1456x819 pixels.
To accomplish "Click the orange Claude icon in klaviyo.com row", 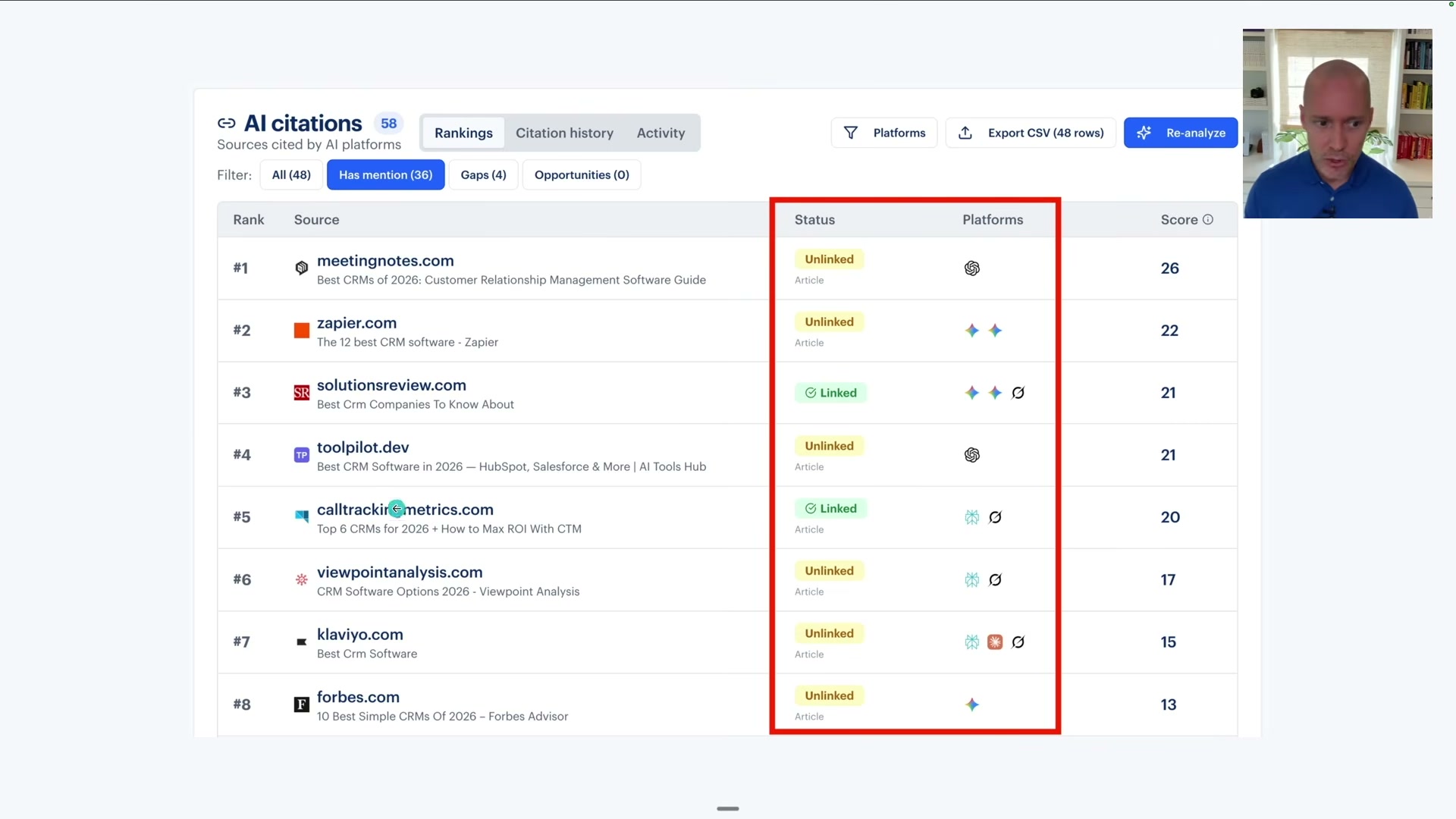I will (x=995, y=642).
